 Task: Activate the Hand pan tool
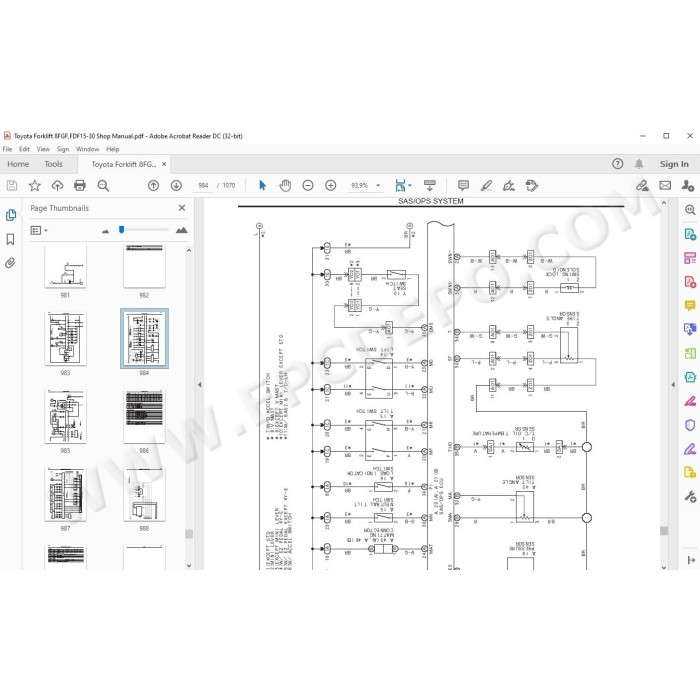285,185
